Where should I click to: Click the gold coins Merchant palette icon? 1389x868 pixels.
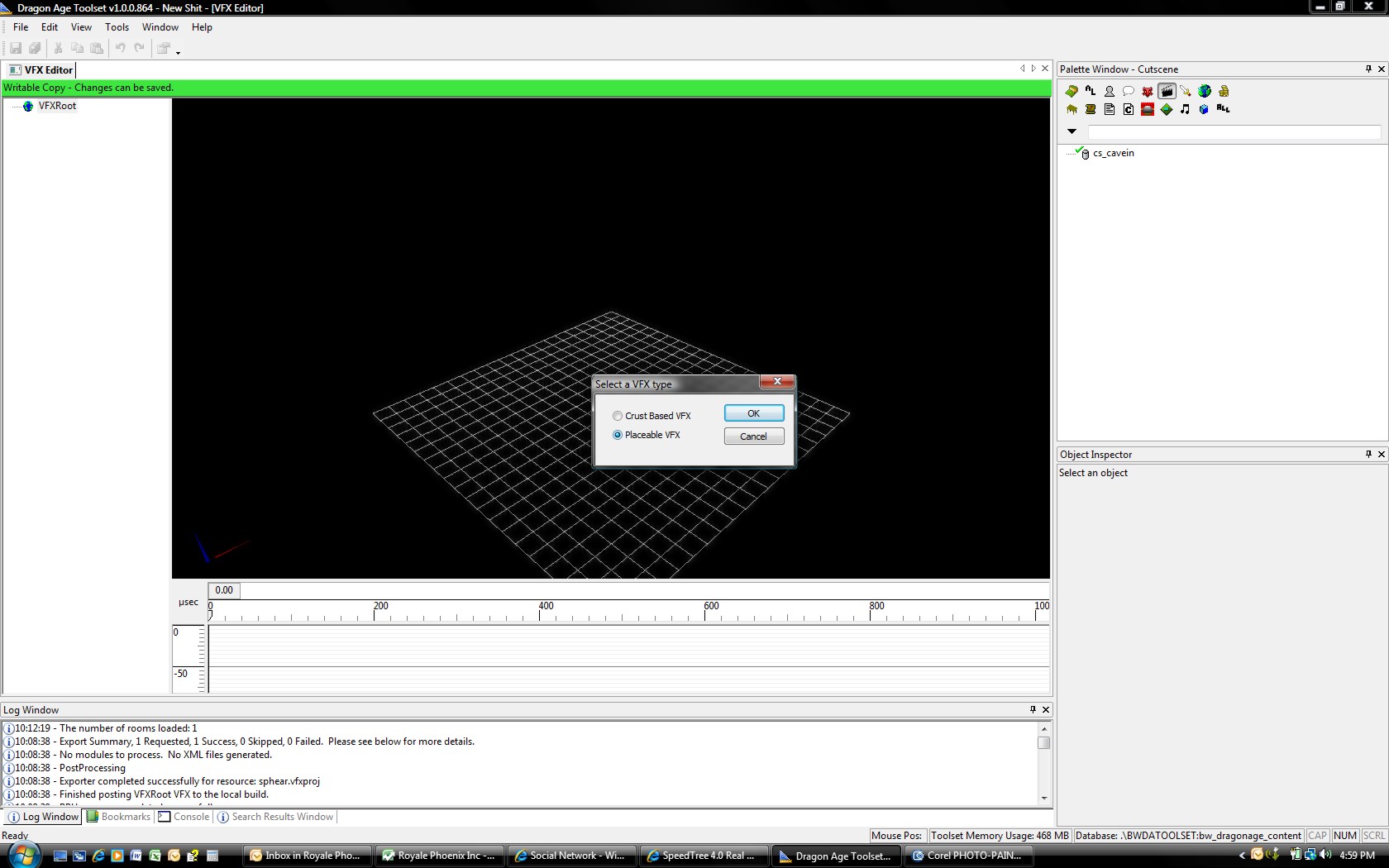(1224, 91)
